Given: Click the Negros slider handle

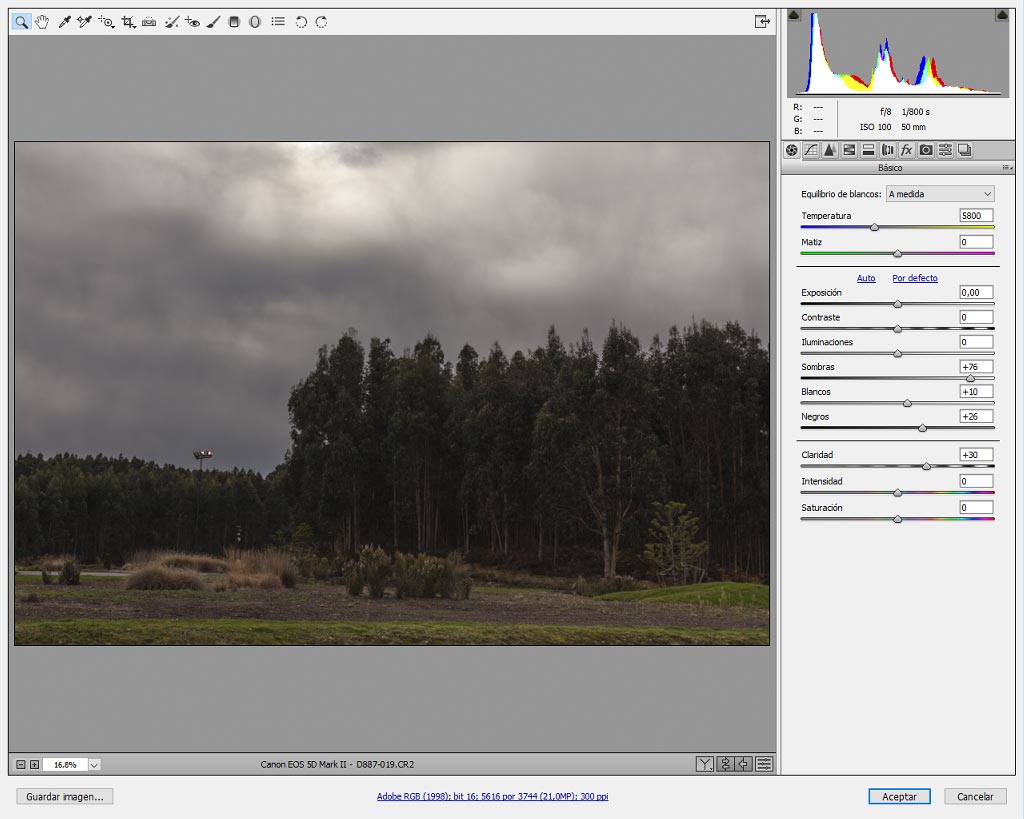Looking at the screenshot, I should pos(922,428).
